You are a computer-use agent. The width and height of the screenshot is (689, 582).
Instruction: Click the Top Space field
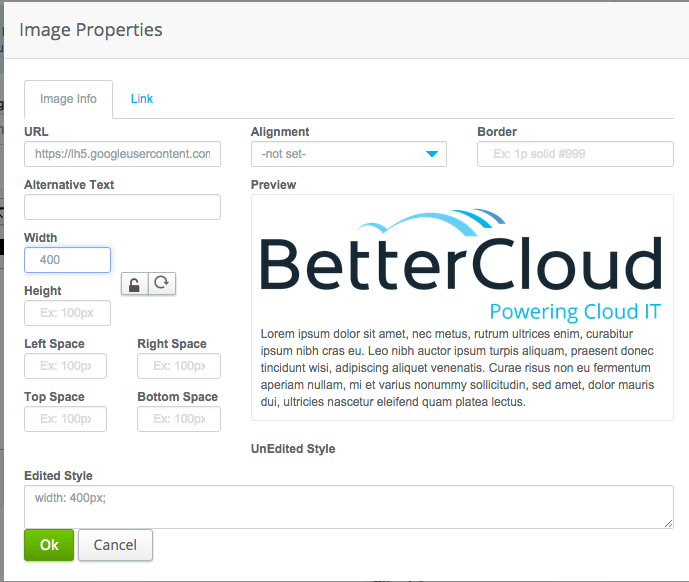click(65, 419)
